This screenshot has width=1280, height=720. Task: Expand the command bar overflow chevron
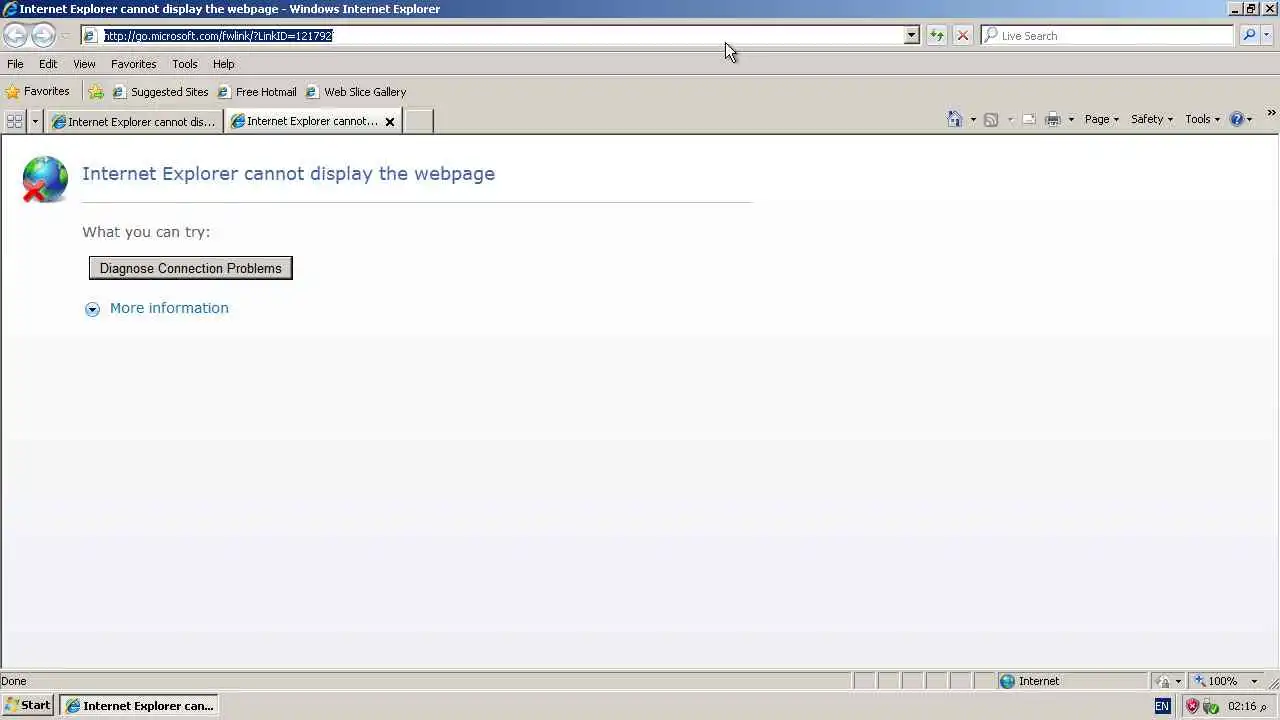(x=1271, y=113)
